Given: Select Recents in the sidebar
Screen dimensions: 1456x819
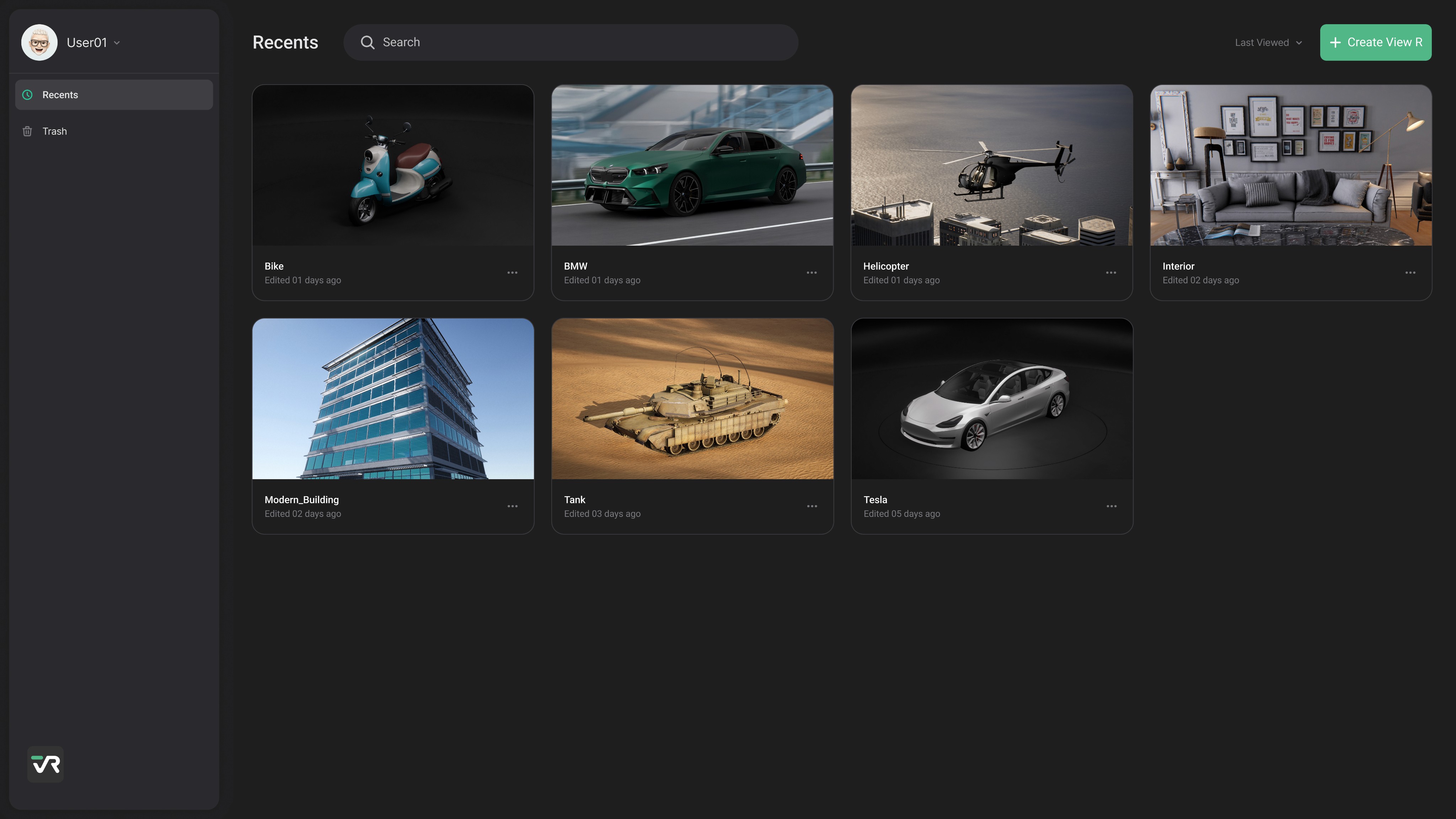Looking at the screenshot, I should click(x=114, y=95).
